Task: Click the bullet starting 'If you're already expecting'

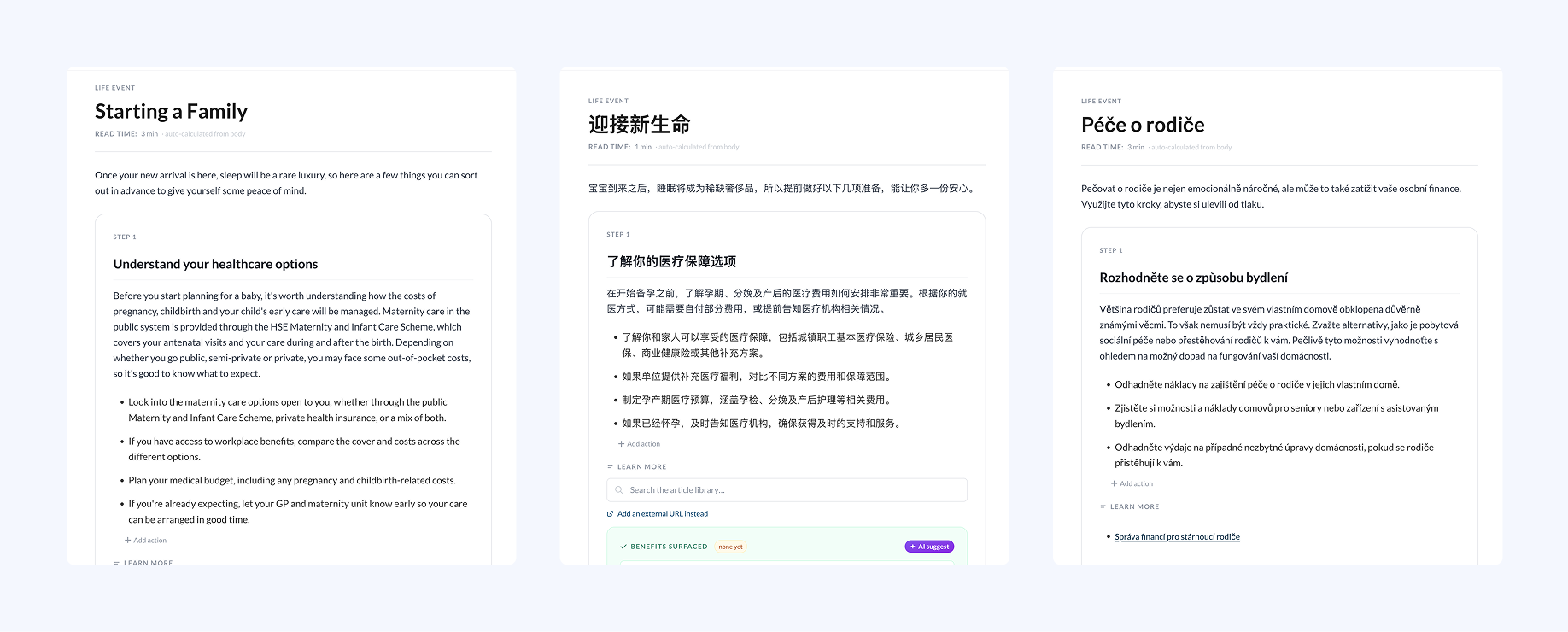Action: (x=298, y=512)
